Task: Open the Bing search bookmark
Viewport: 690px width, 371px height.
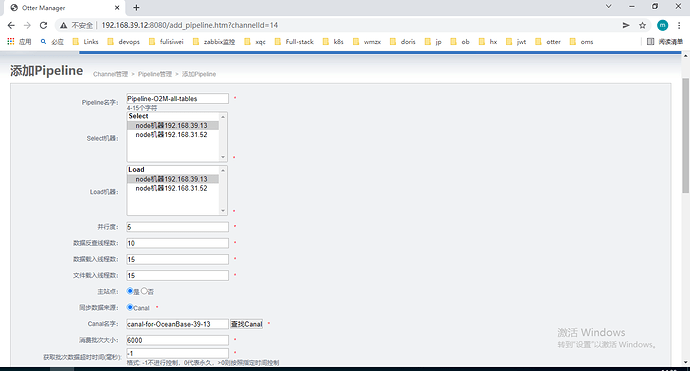Action: [52, 42]
